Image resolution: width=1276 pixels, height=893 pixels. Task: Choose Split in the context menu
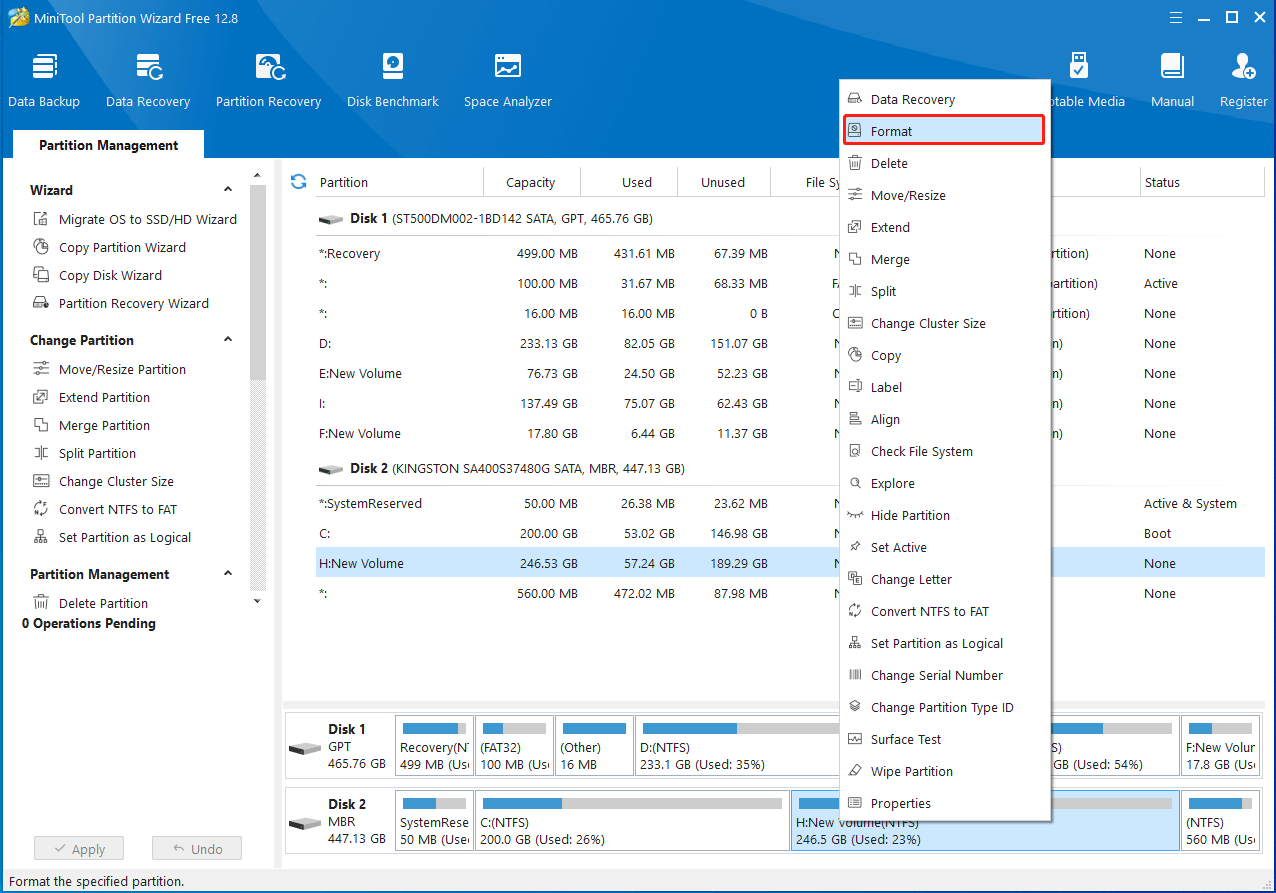944,291
